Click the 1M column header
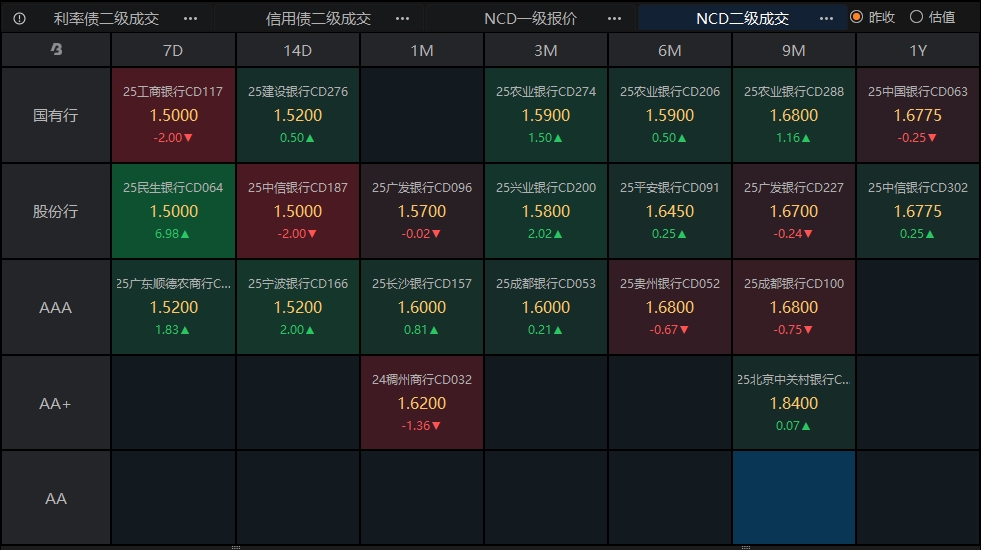 [x=422, y=50]
